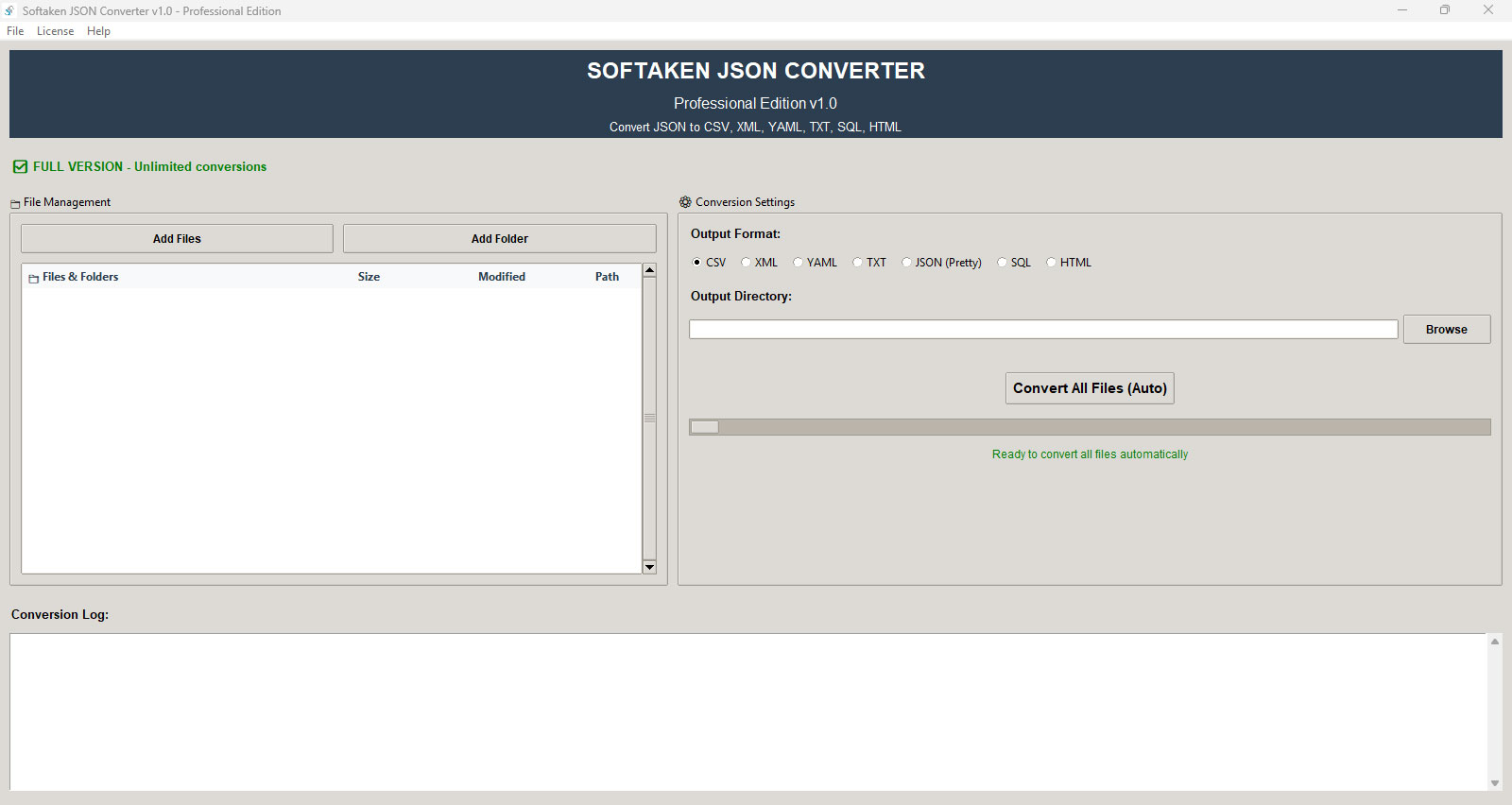This screenshot has width=1512, height=805.
Task: Start conversion with Convert All Files (Auto)
Action: pos(1090,388)
